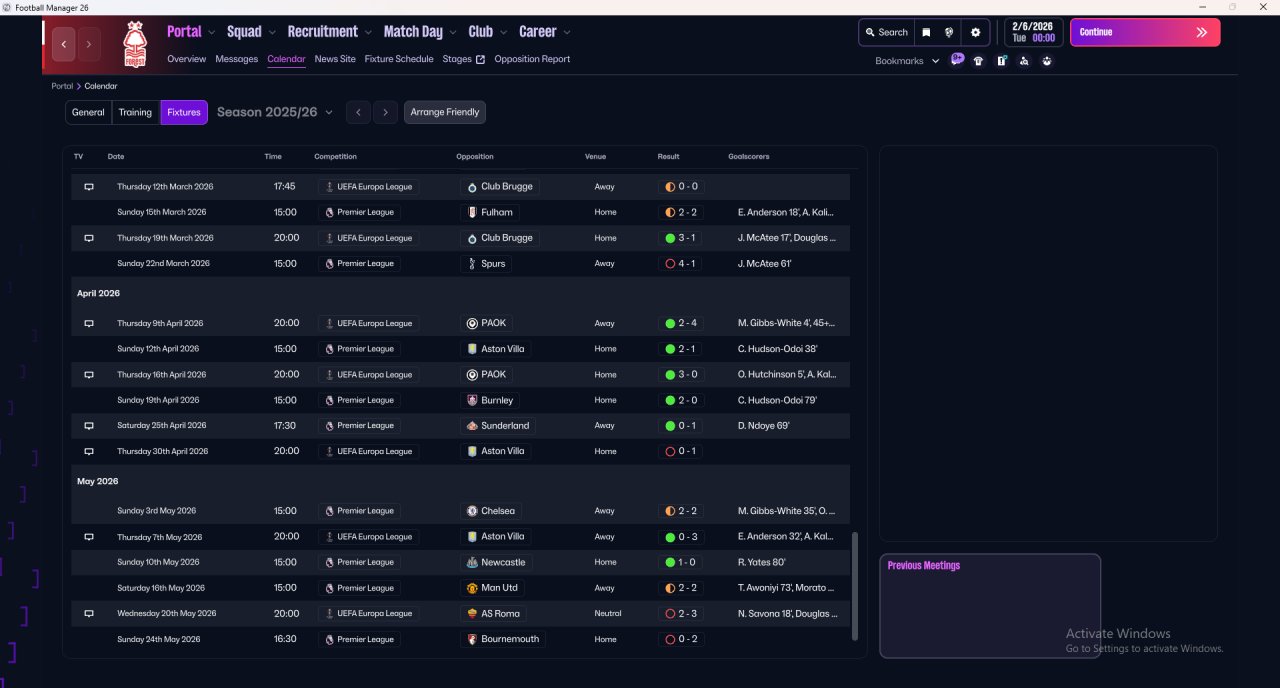Open the 2 - 3 result against AS Roma
Screen dimensions: 1280x688
681,614
